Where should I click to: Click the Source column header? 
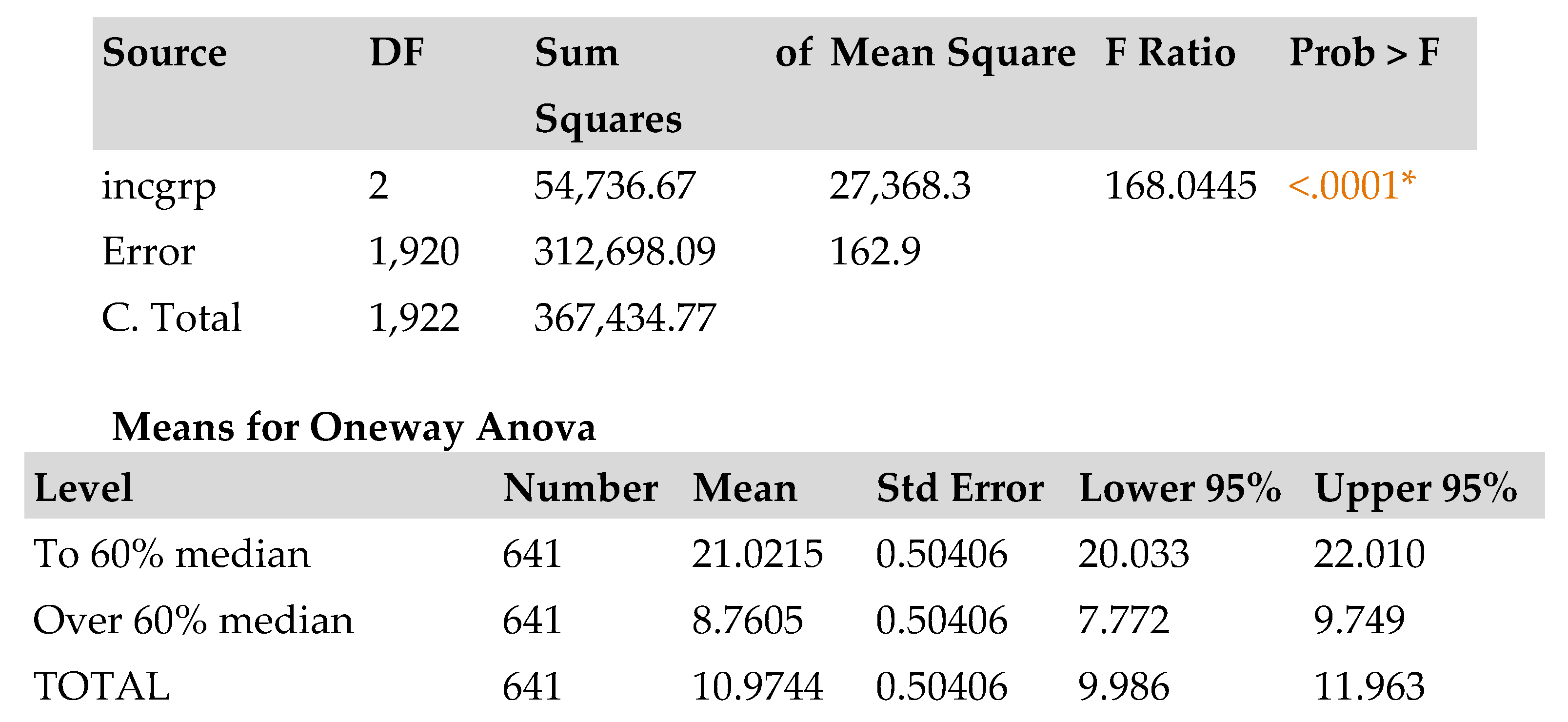[164, 52]
